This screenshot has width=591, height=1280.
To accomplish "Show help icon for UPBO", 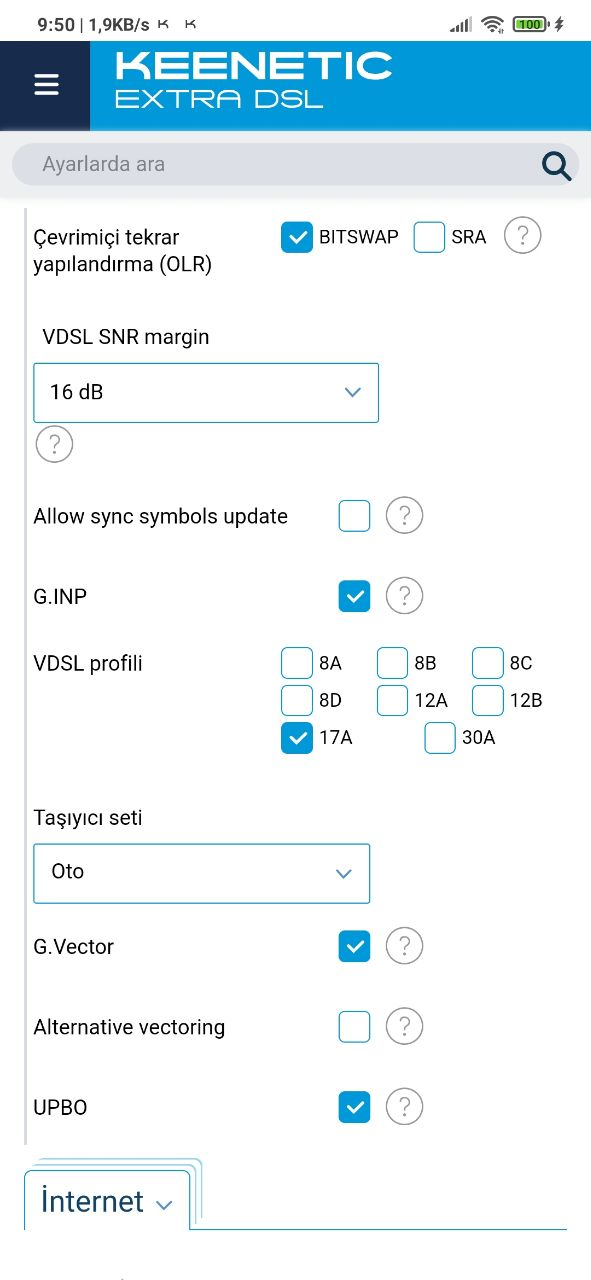I will coord(404,1106).
